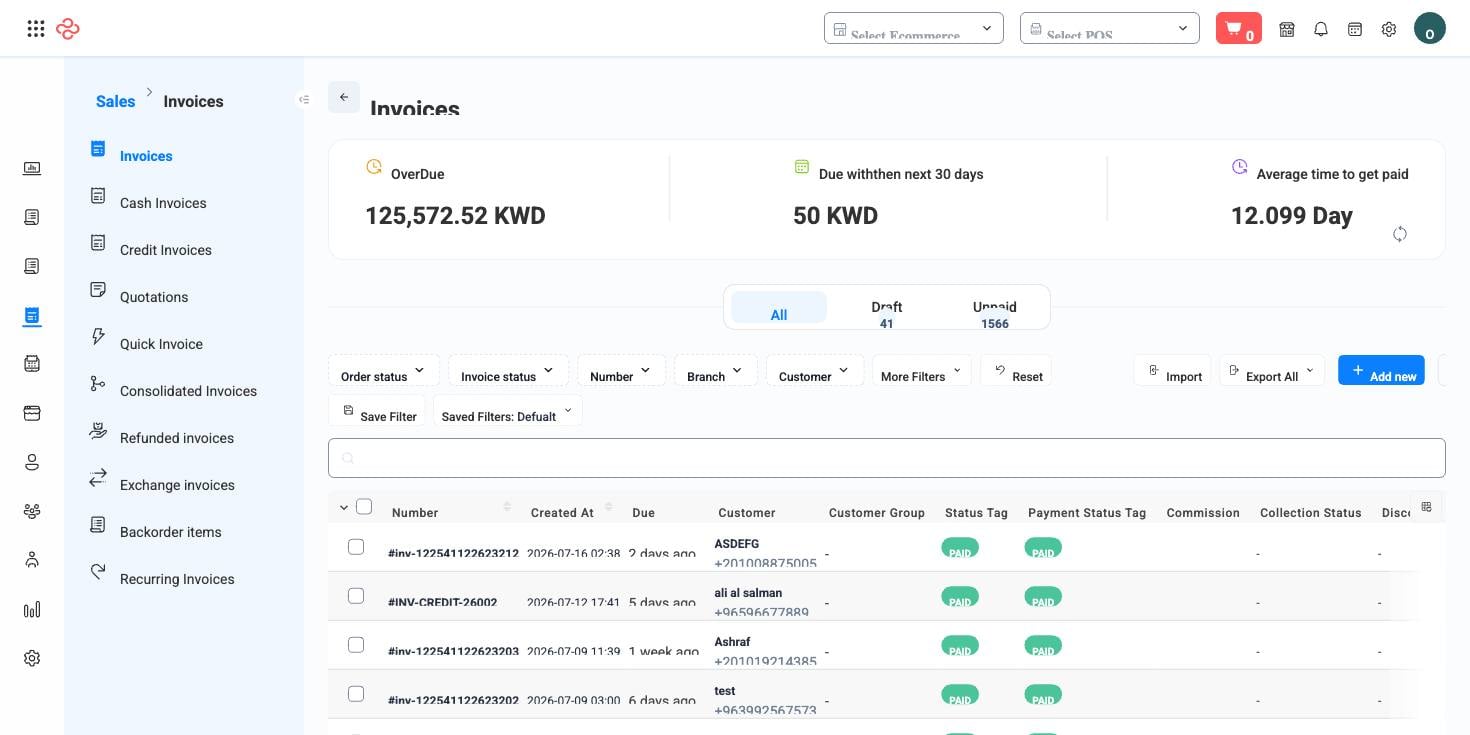Open the shopping cart icon
Viewport: 1470px width, 735px height.
tap(1238, 28)
